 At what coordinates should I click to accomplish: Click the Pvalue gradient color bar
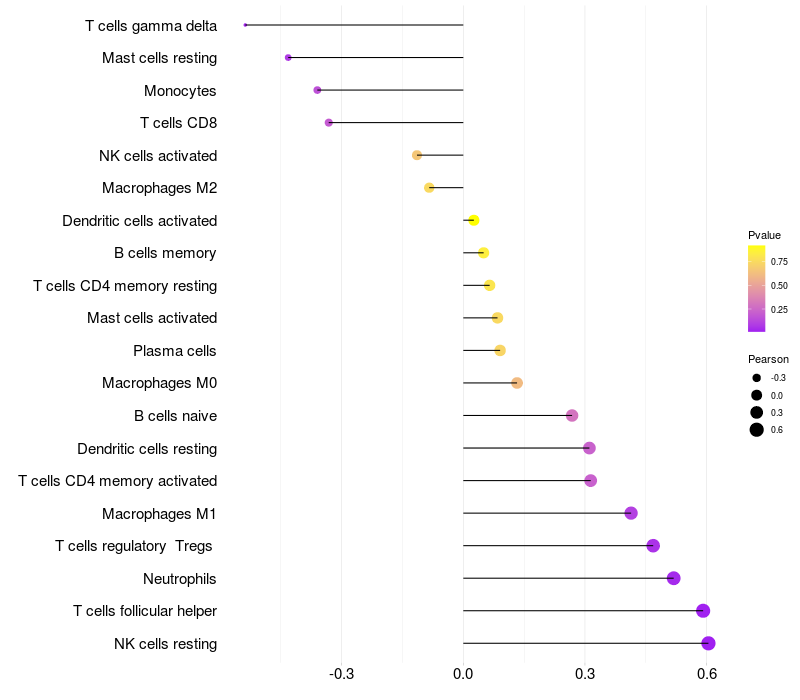point(756,289)
